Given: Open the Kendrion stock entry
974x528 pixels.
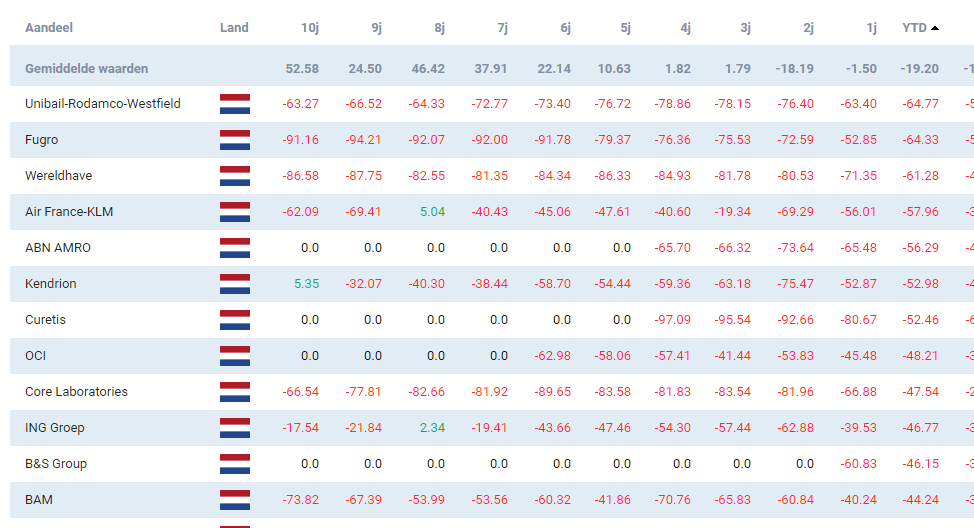Looking at the screenshot, I should coord(50,284).
